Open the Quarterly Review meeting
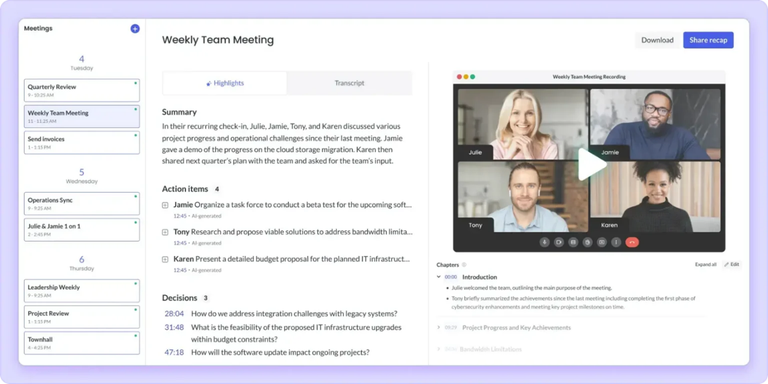The width and height of the screenshot is (768, 384). [x=82, y=90]
